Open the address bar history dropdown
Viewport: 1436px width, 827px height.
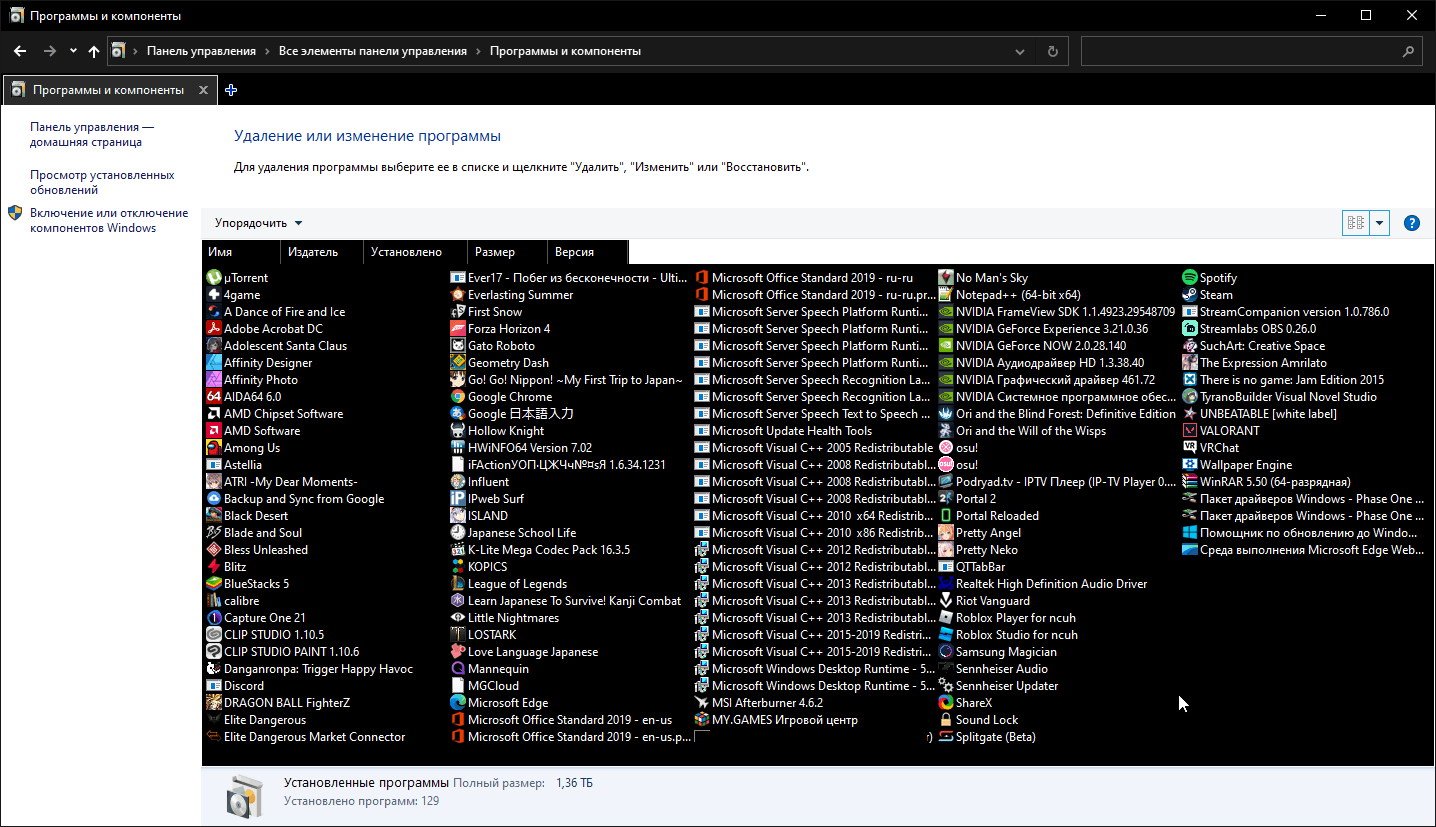point(1020,51)
